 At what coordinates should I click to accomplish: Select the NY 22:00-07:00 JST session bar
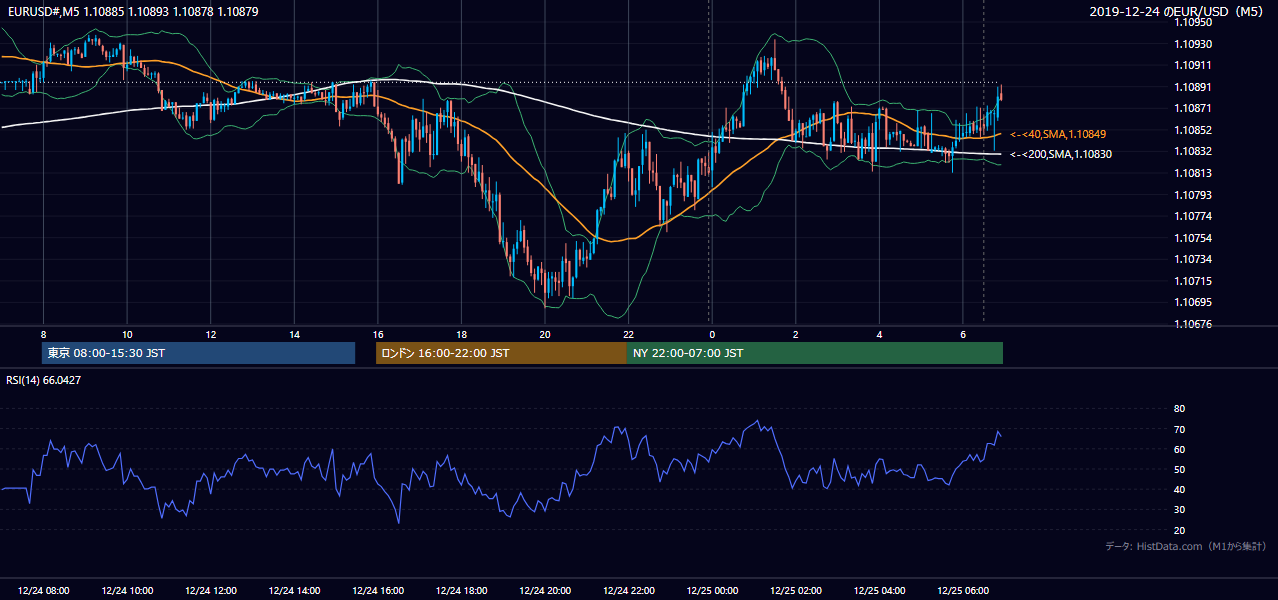coord(815,353)
